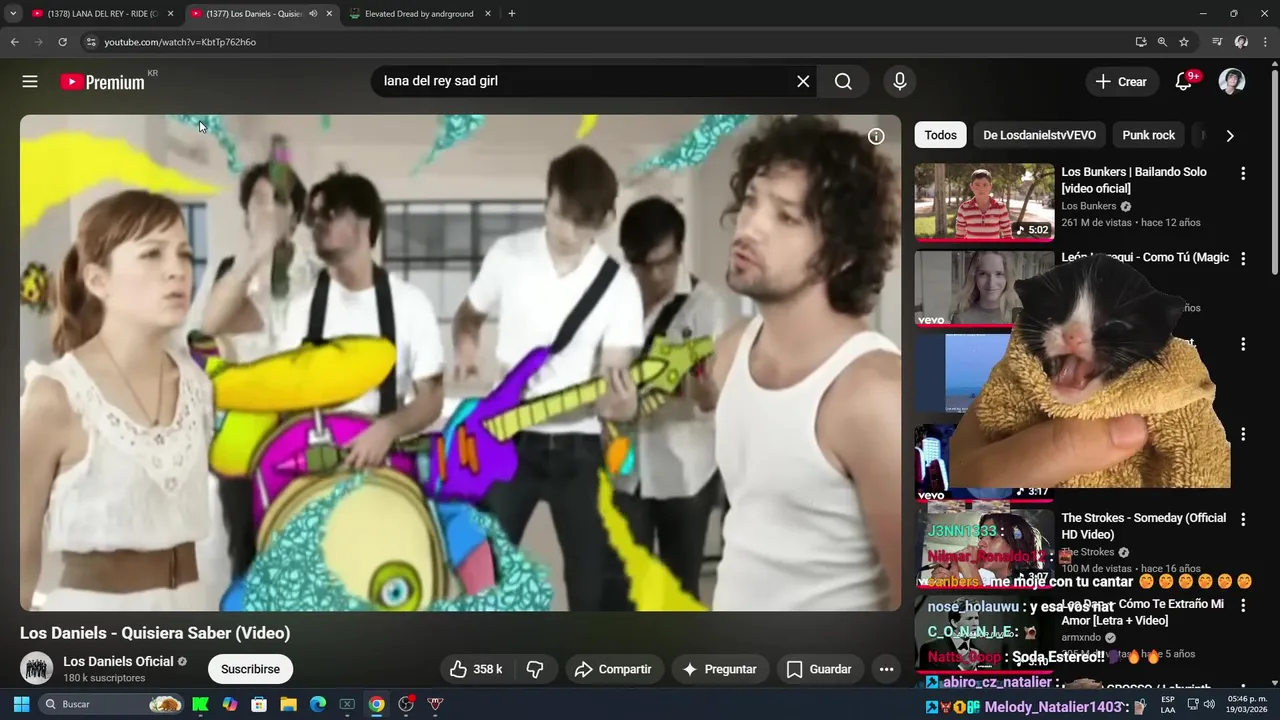This screenshot has height=720, width=1280.
Task: Click the YouTube search input field
Action: click(585, 81)
